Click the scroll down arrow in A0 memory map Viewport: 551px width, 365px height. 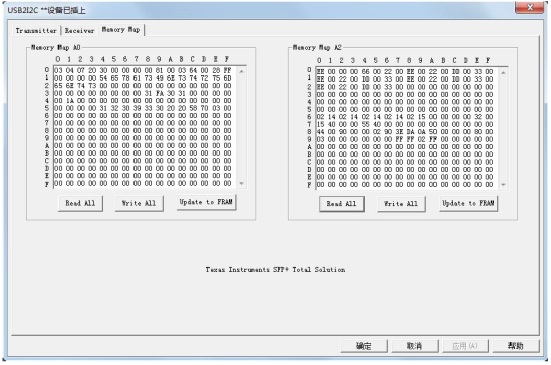pos(241,183)
